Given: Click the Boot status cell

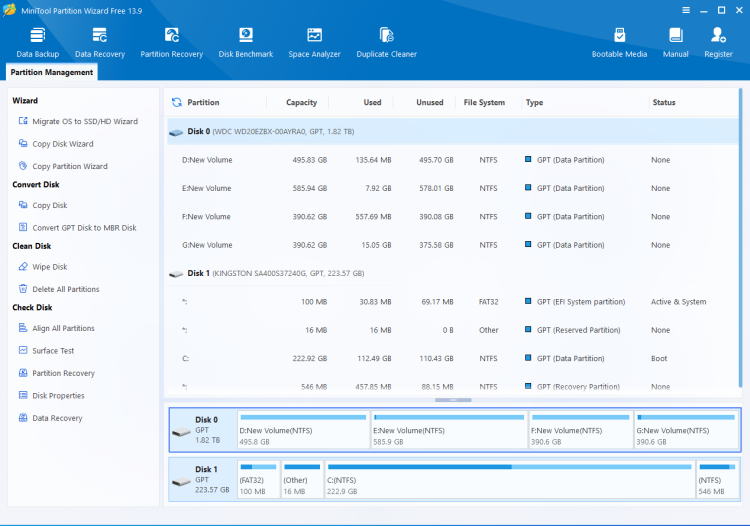Looking at the screenshot, I should click(659, 358).
